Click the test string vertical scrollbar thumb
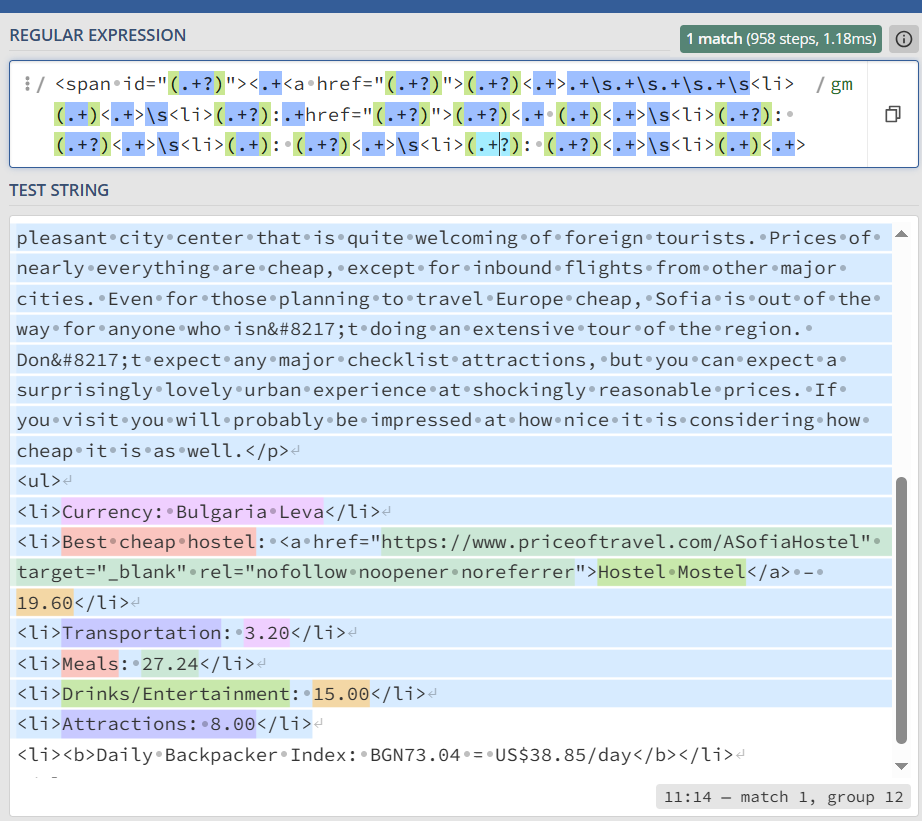Viewport: 922px width, 821px height. pos(901,610)
